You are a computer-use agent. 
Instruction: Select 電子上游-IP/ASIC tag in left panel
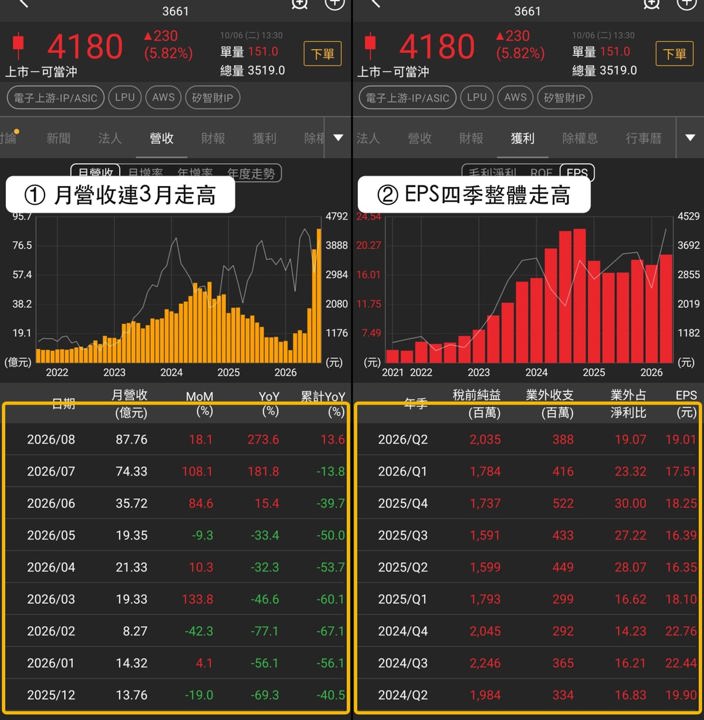coord(56,98)
